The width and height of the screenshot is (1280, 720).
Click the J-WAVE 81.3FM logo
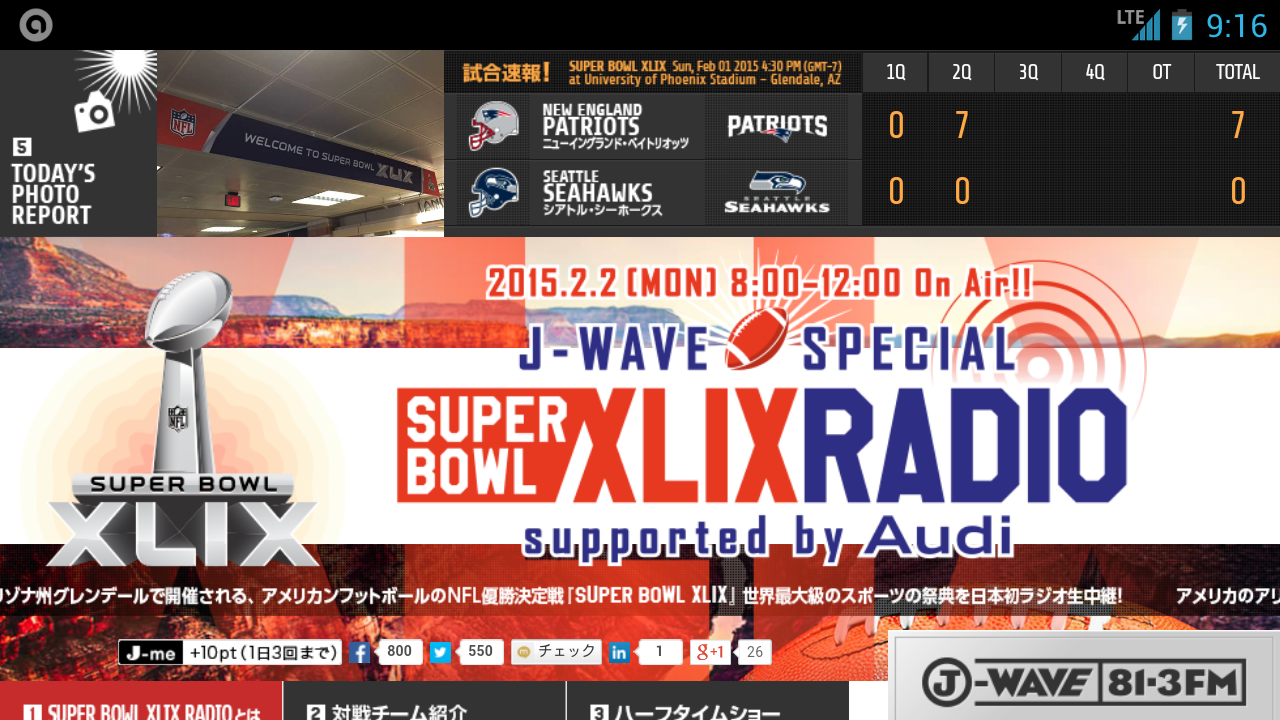click(1084, 683)
